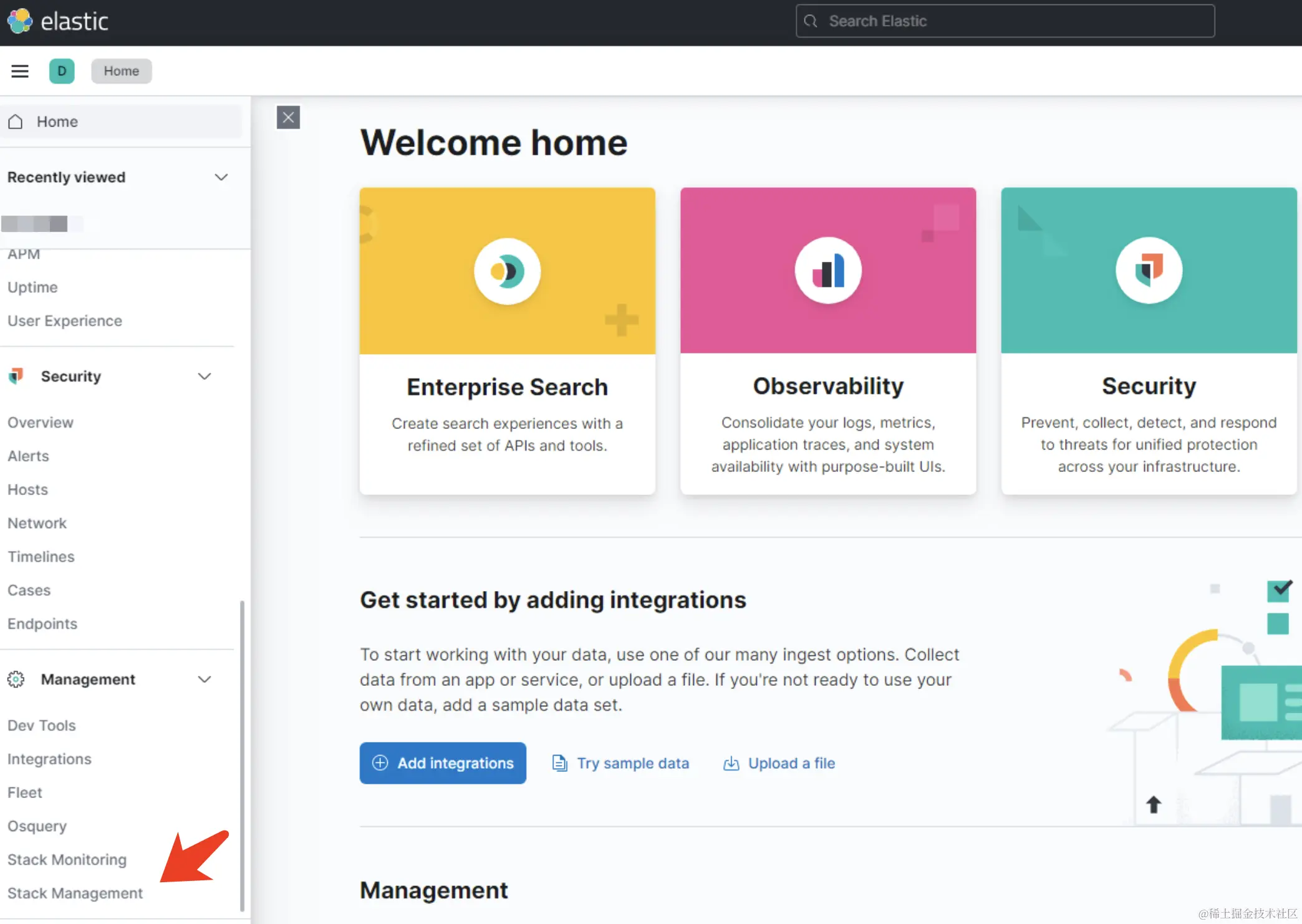Viewport: 1302px width, 924px height.
Task: Click the Home breadcrumb badge
Action: tap(122, 71)
